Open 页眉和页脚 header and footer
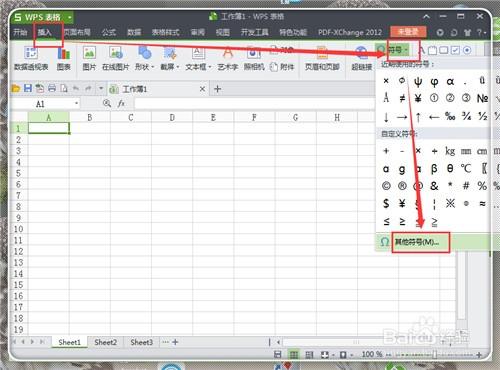This screenshot has height=370, width=500. coord(322,59)
